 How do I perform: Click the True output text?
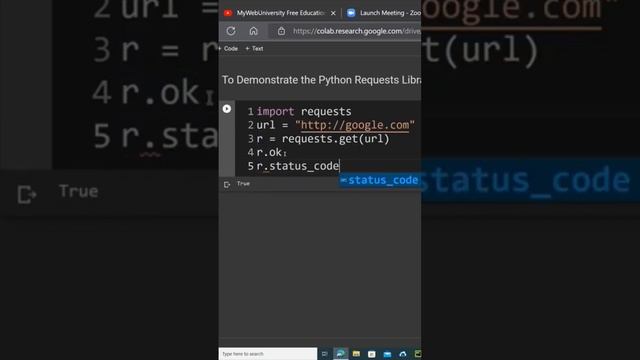(243, 184)
